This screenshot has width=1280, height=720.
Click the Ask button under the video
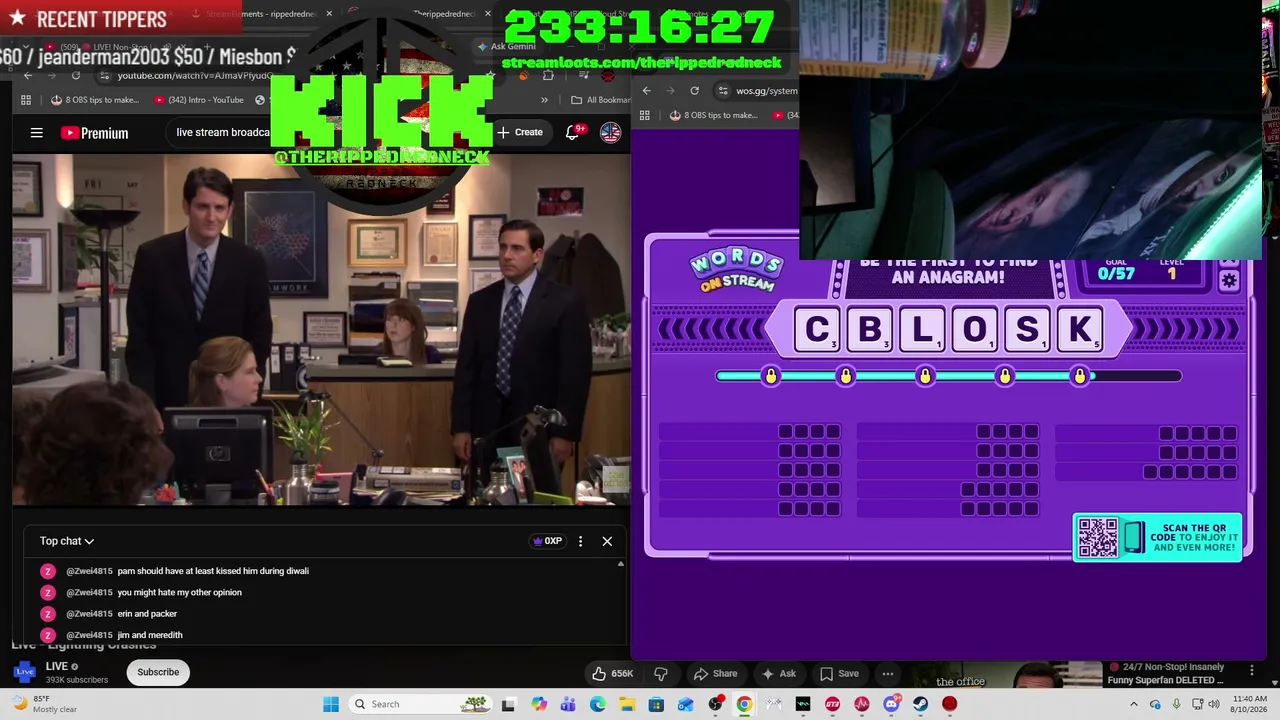point(779,673)
